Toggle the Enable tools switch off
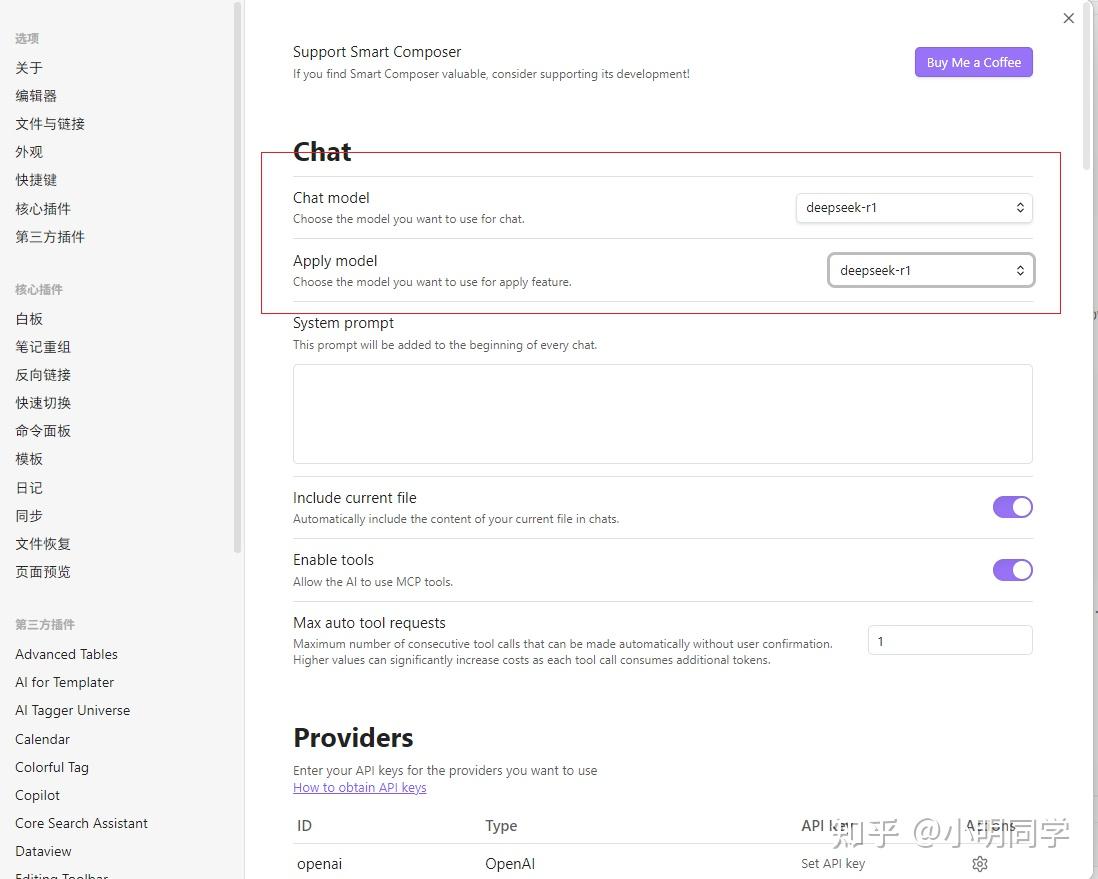This screenshot has height=879, width=1098. point(1012,570)
